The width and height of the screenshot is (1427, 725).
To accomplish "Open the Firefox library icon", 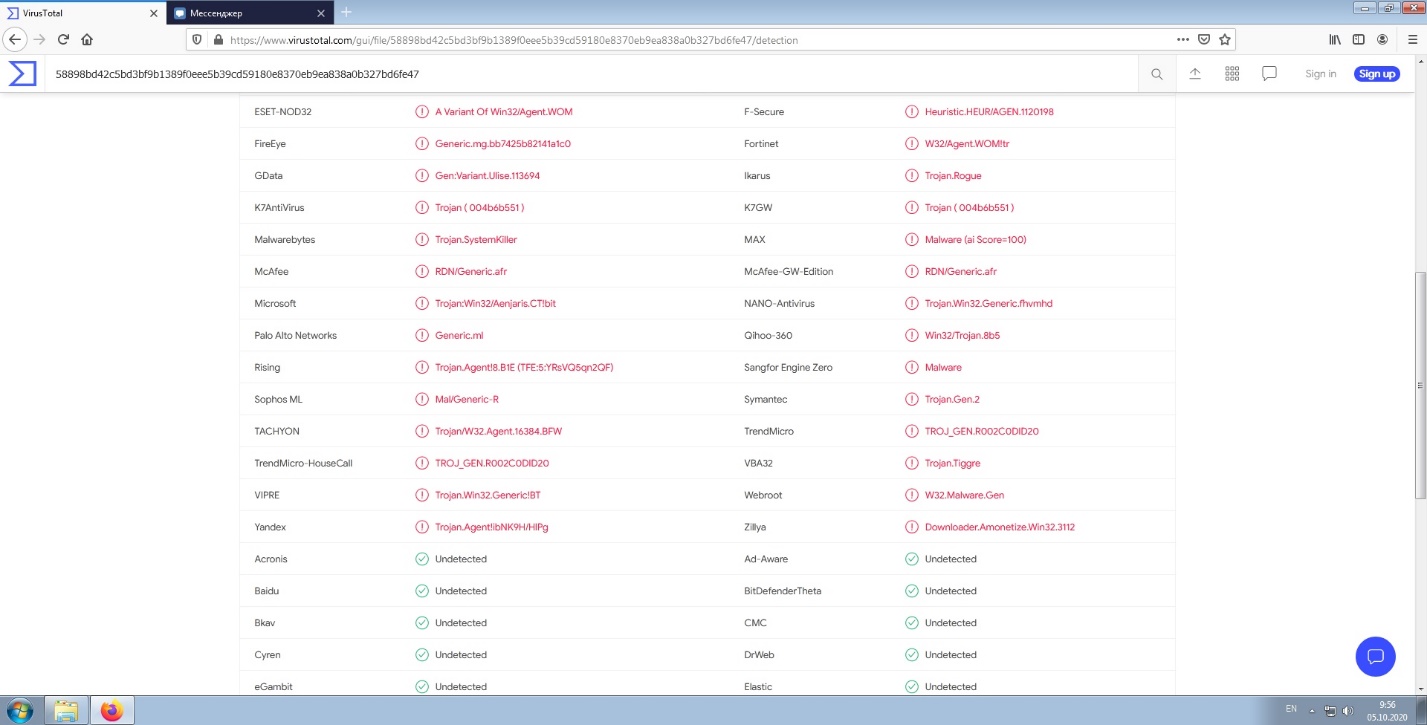I will (1334, 40).
